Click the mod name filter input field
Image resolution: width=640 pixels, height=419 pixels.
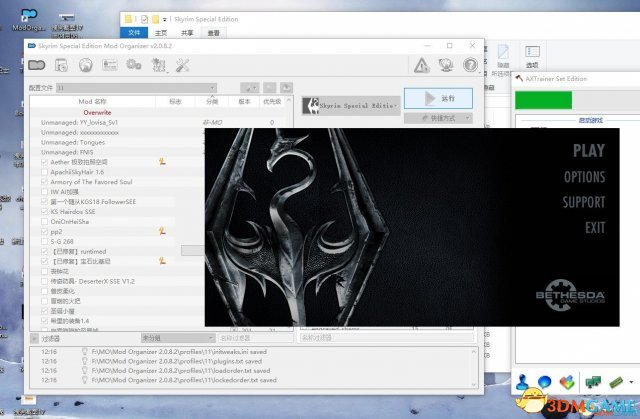[x=256, y=338]
